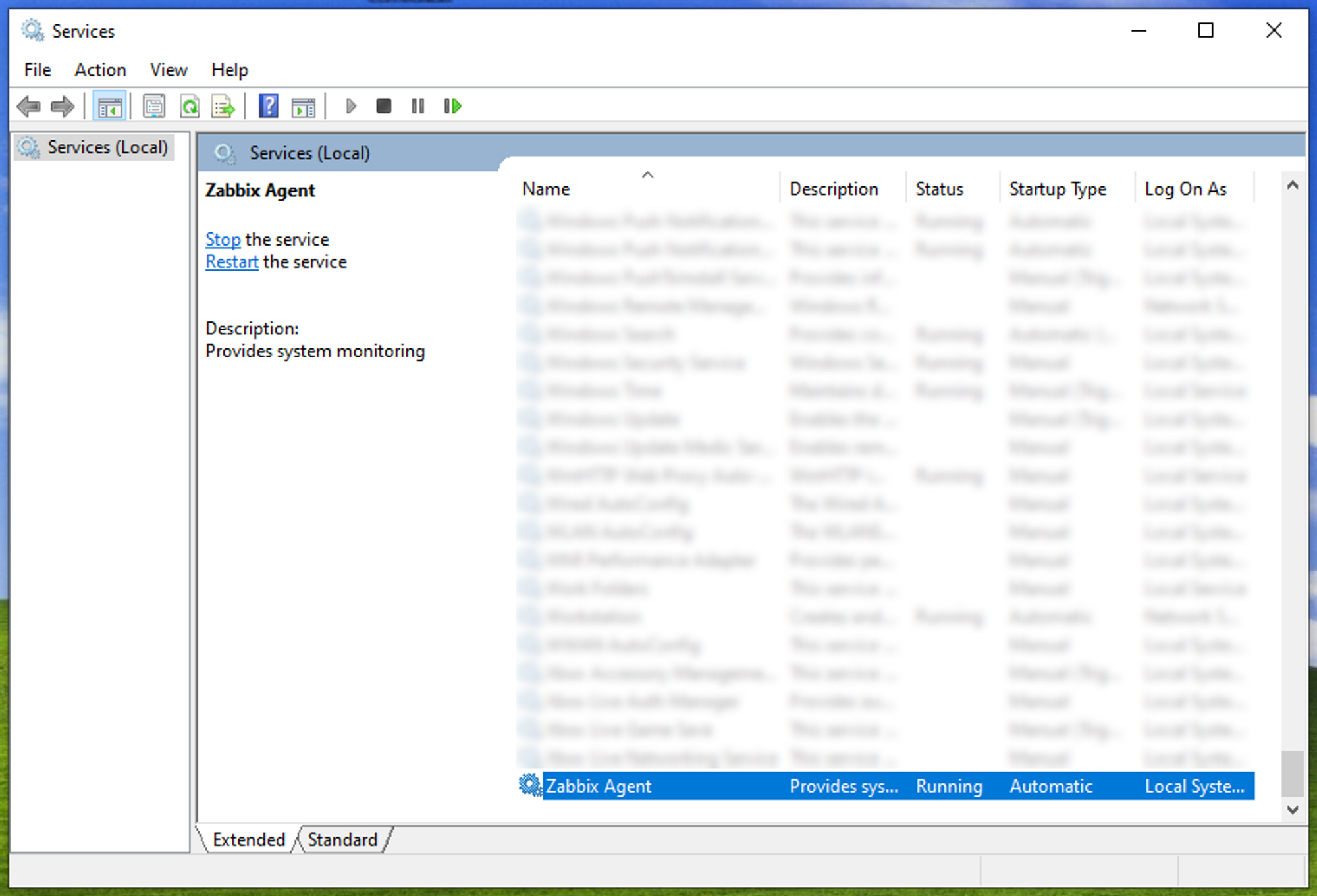
Task: Toggle Show/Hide Action Pane icon
Action: coord(304,106)
